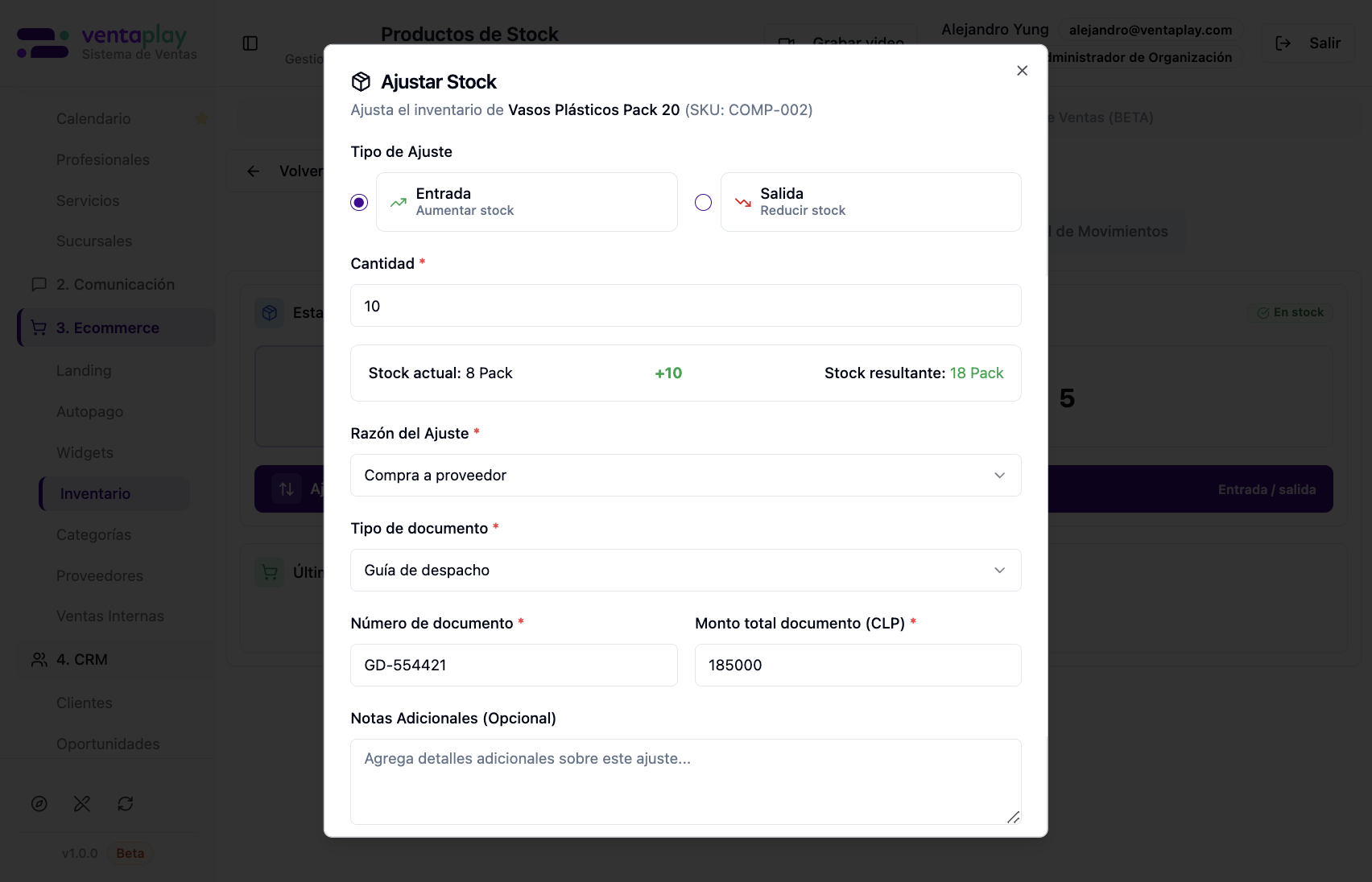Click the Cantidad input field
This screenshot has height=882, width=1372.
point(686,306)
